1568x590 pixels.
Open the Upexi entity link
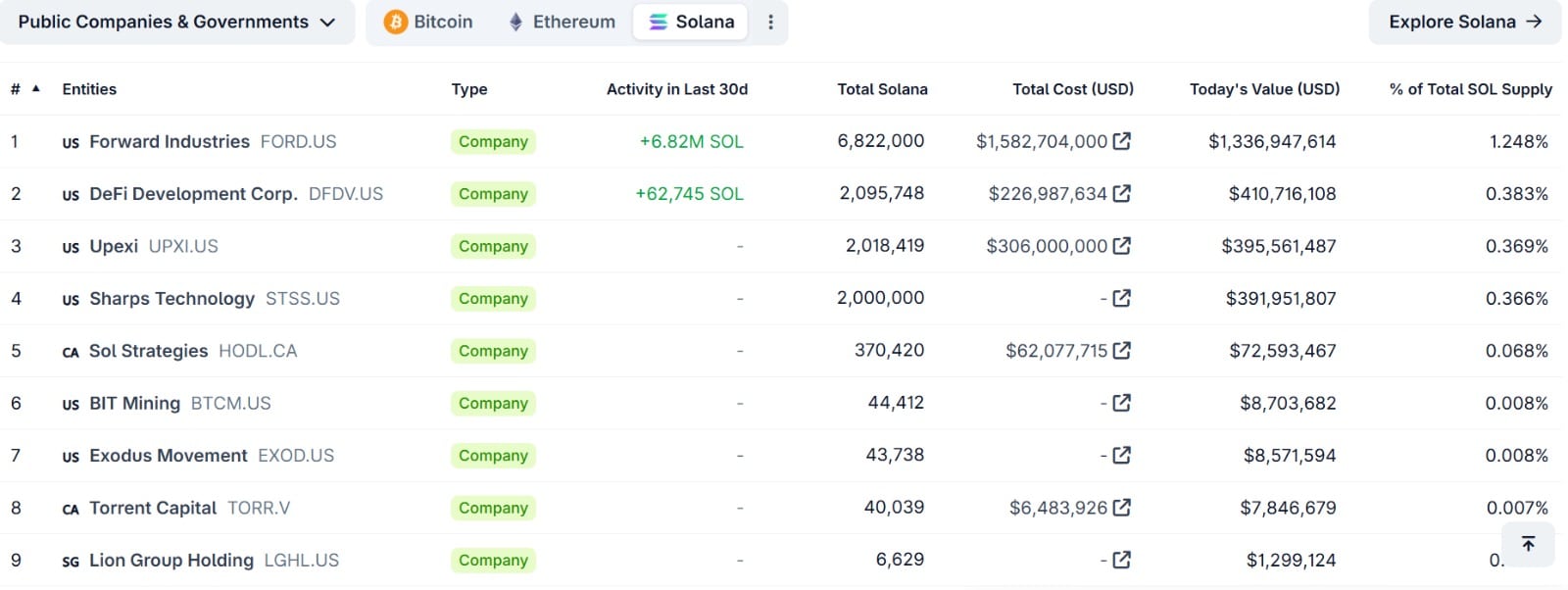pos(114,246)
